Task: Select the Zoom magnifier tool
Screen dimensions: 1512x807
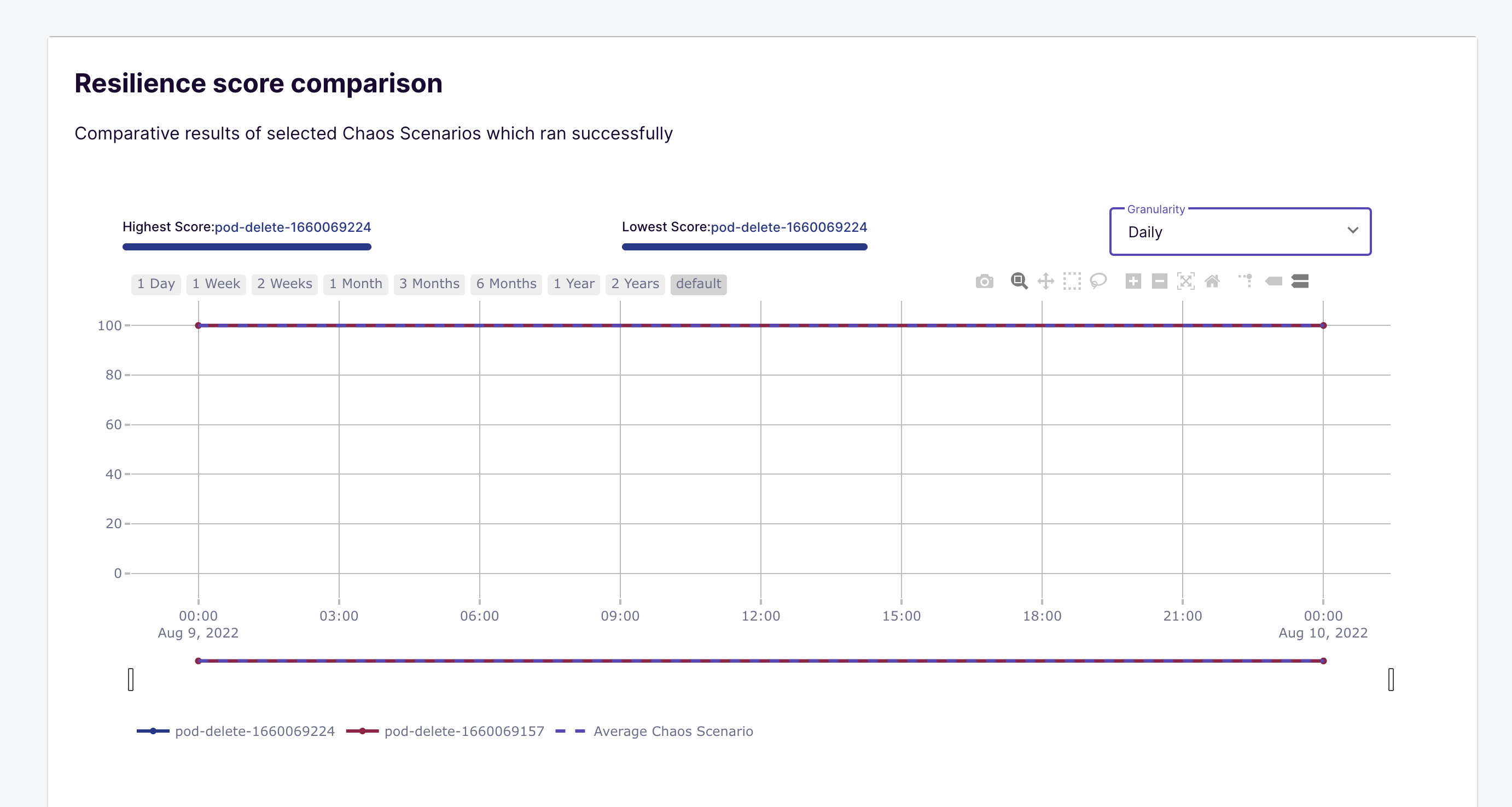Action: pyautogui.click(x=1019, y=282)
